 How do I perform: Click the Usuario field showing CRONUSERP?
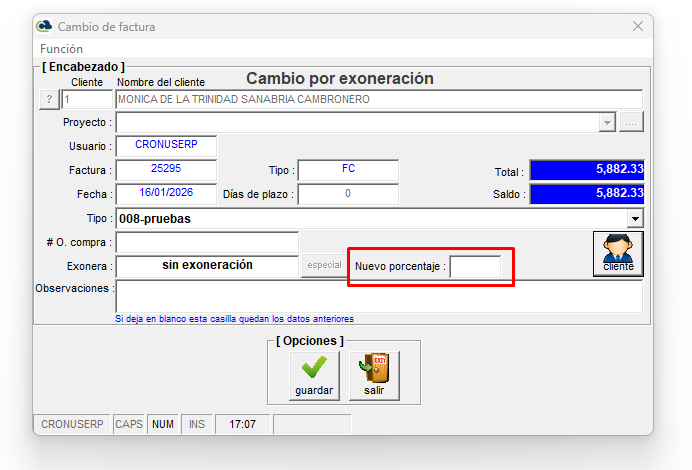click(x=166, y=146)
